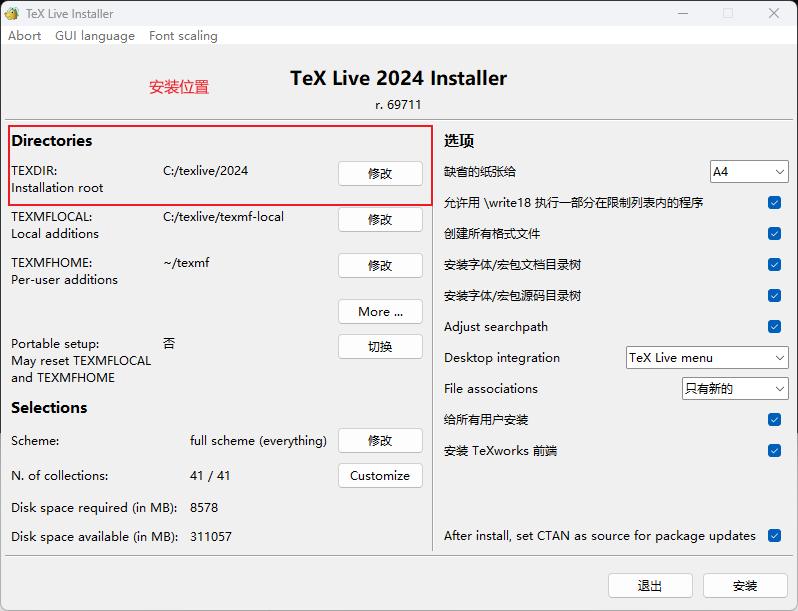Toggle the set CTAN as source checkbox
The image size is (798, 611).
coord(774,536)
